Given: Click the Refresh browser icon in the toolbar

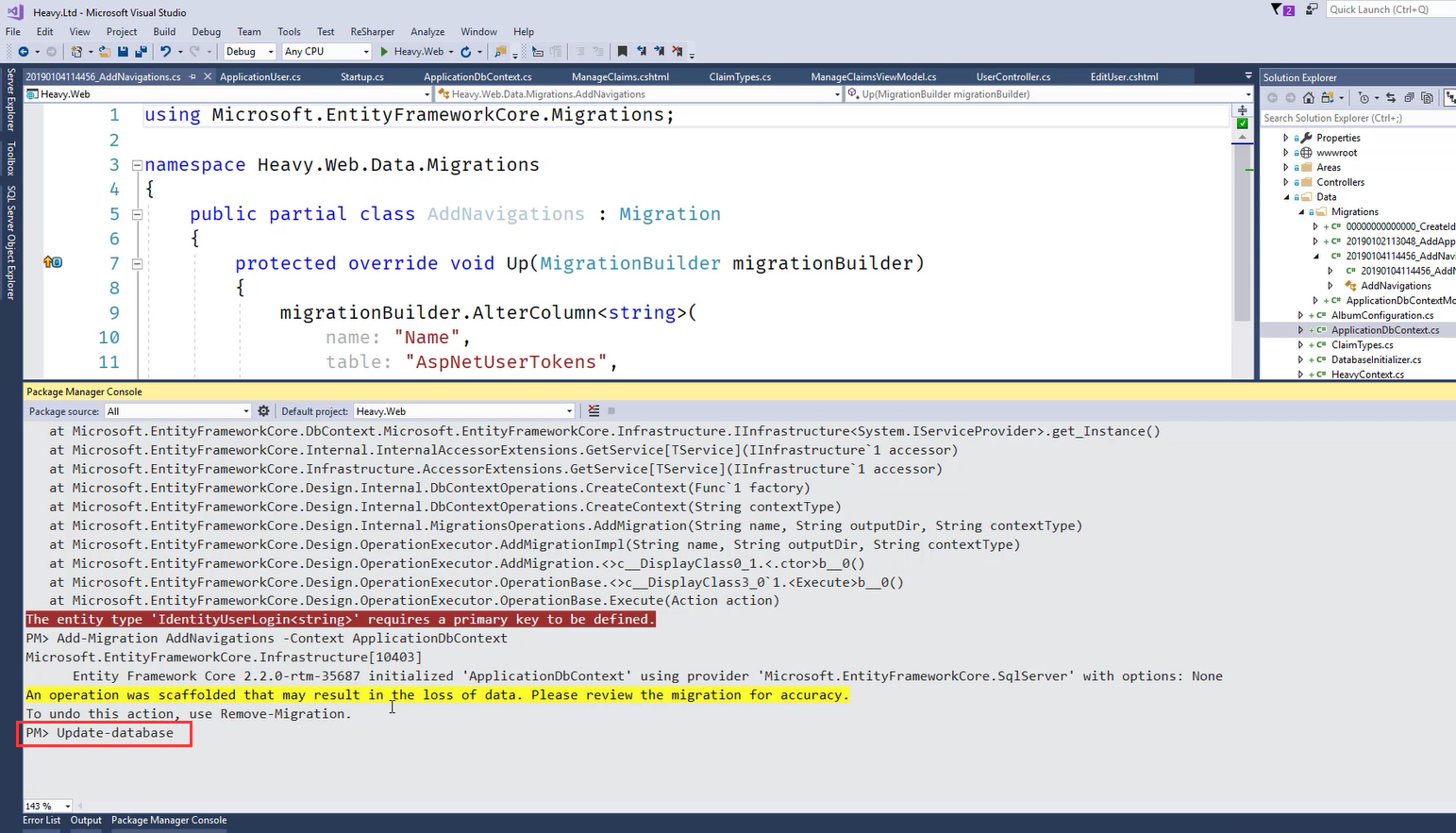Looking at the screenshot, I should tap(465, 52).
